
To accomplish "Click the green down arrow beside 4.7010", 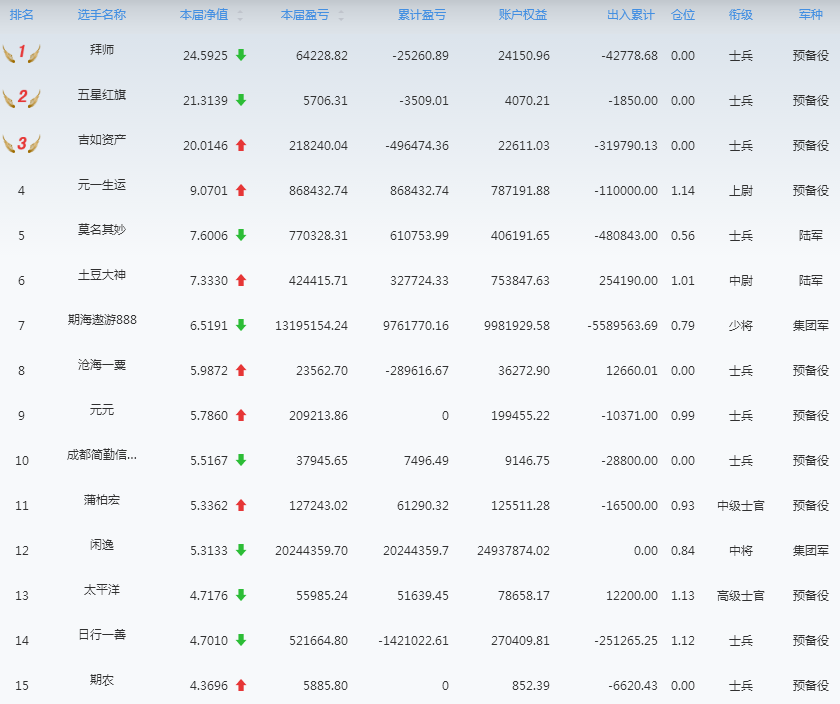I will coord(241,640).
